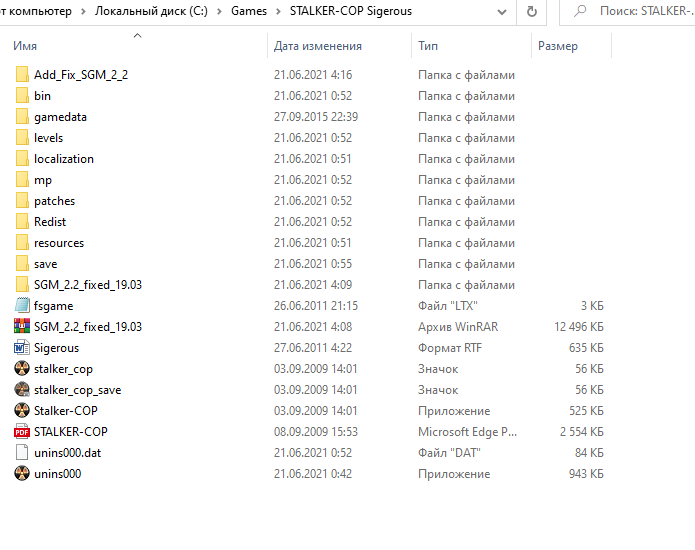The width and height of the screenshot is (695, 550).
Task: Click the date 21.06.2021 4:16
Action: (x=313, y=74)
